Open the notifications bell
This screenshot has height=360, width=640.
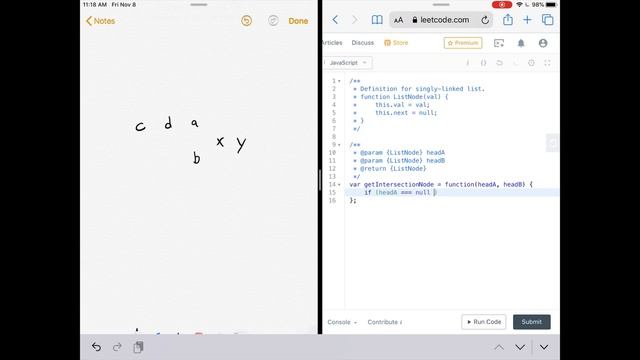click(x=521, y=43)
